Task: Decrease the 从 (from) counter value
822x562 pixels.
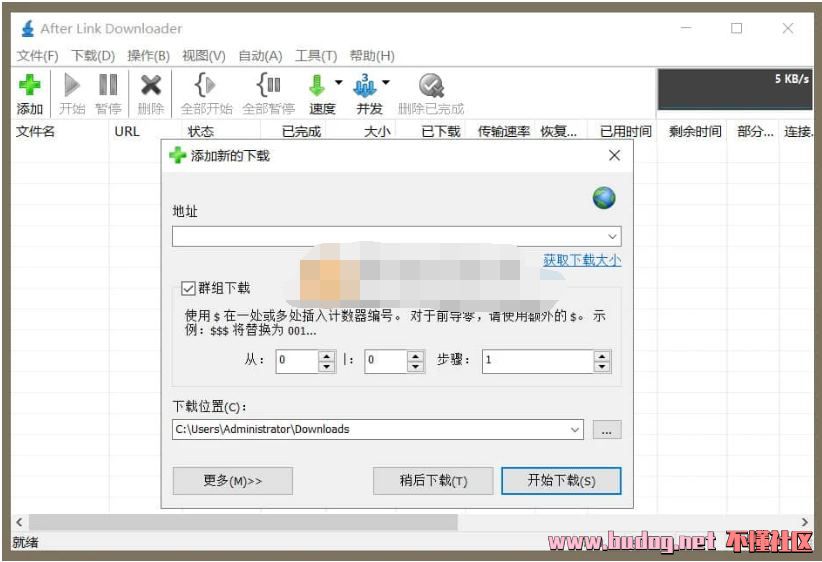Action: click(327, 366)
